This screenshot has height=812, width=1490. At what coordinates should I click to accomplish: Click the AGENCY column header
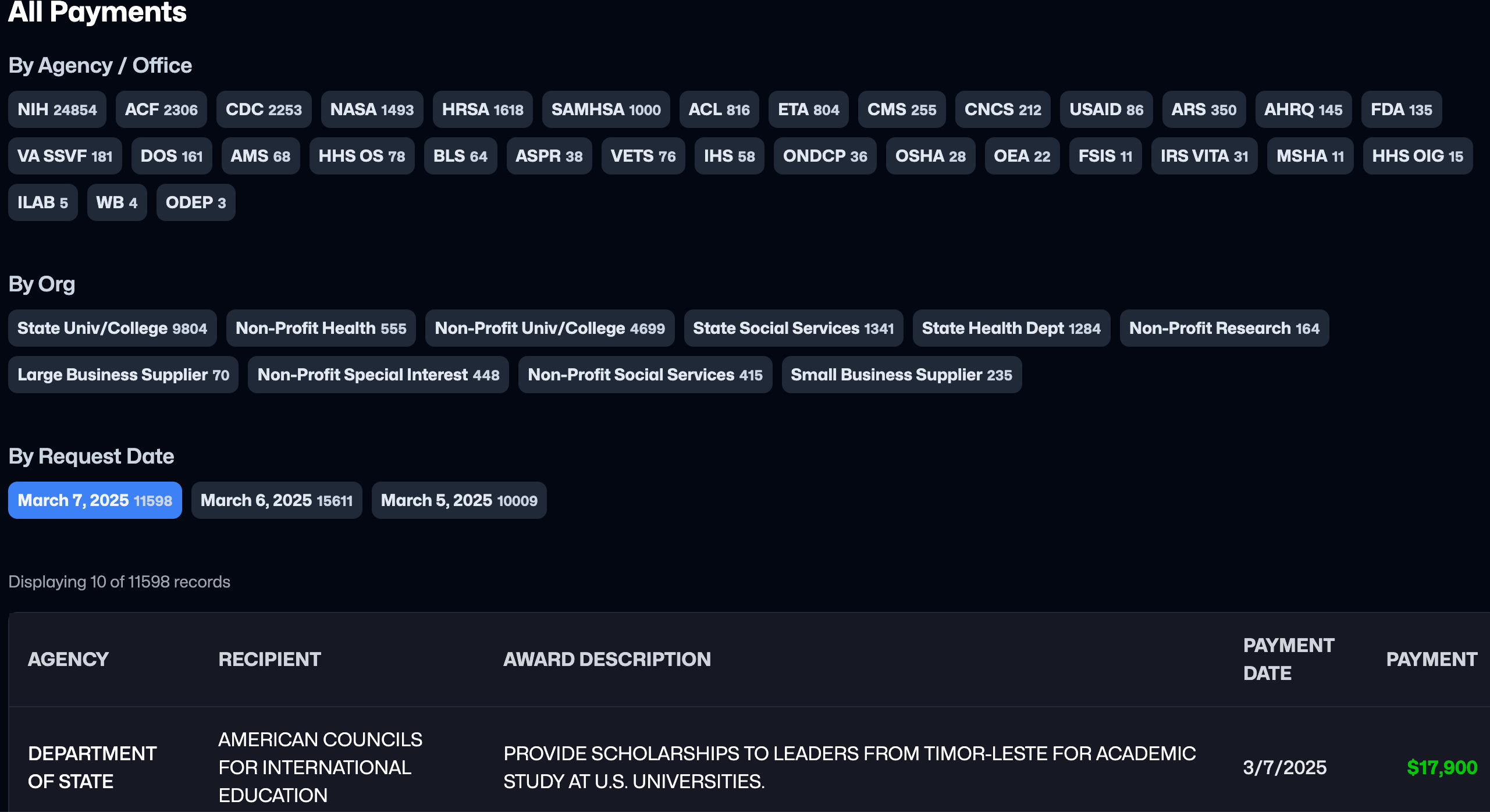68,659
